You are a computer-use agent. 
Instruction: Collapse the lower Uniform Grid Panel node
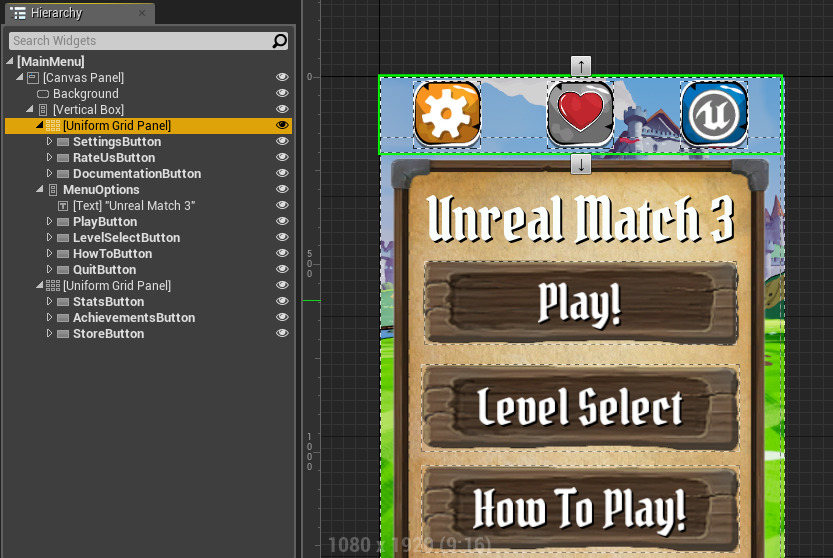click(x=40, y=285)
